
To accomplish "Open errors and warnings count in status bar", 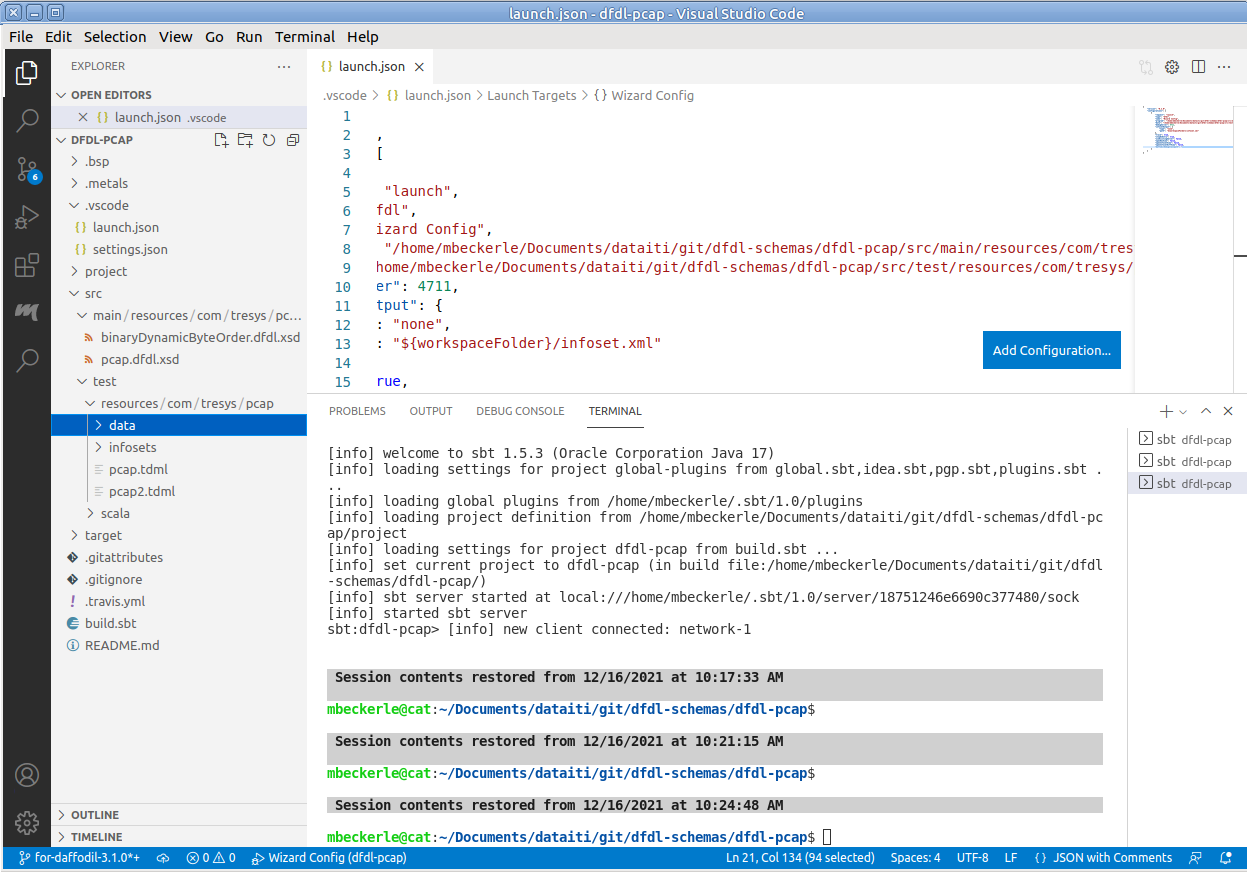I will click(x=210, y=858).
